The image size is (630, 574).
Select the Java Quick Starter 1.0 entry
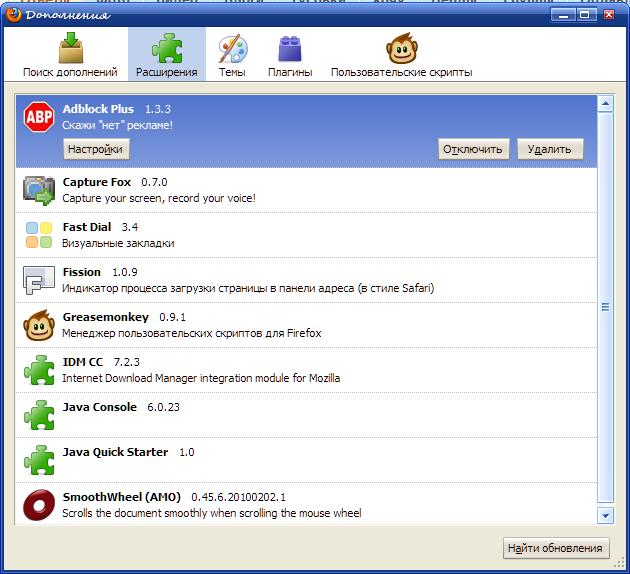[306, 460]
